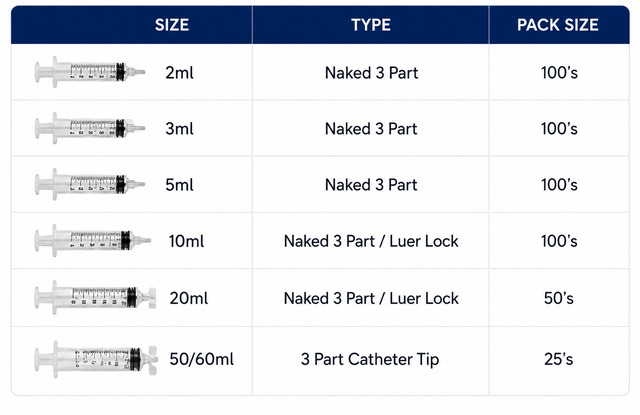Click the 20ml size text

(189, 298)
